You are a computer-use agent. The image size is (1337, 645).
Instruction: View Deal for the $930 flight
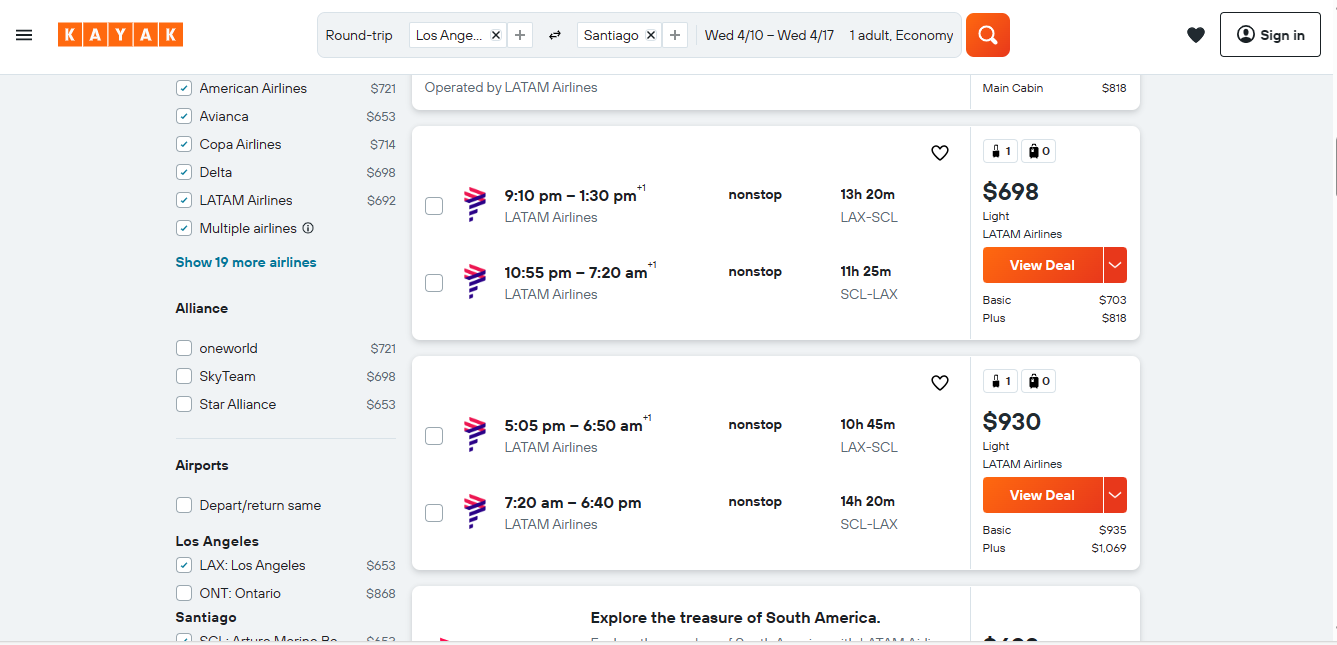[x=1042, y=495]
